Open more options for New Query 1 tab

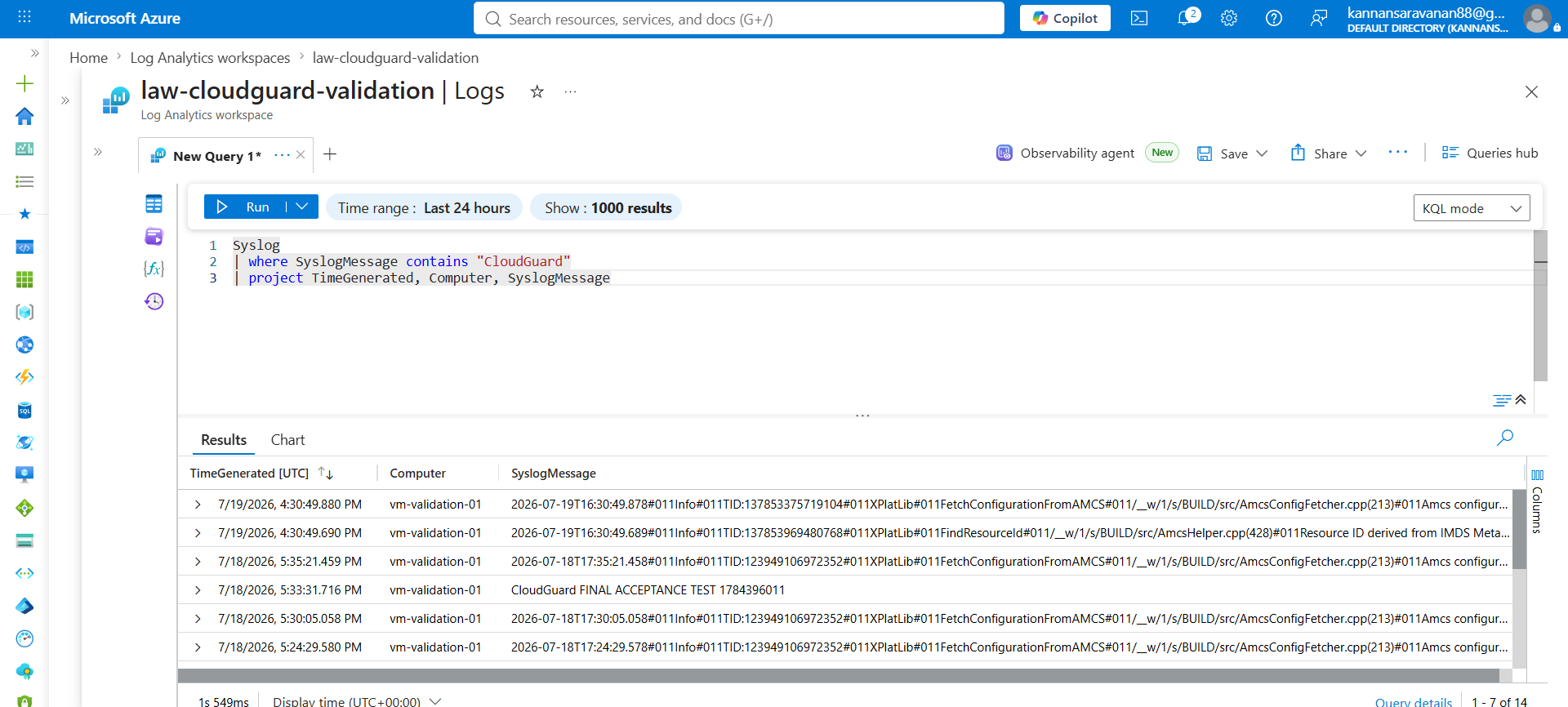282,155
